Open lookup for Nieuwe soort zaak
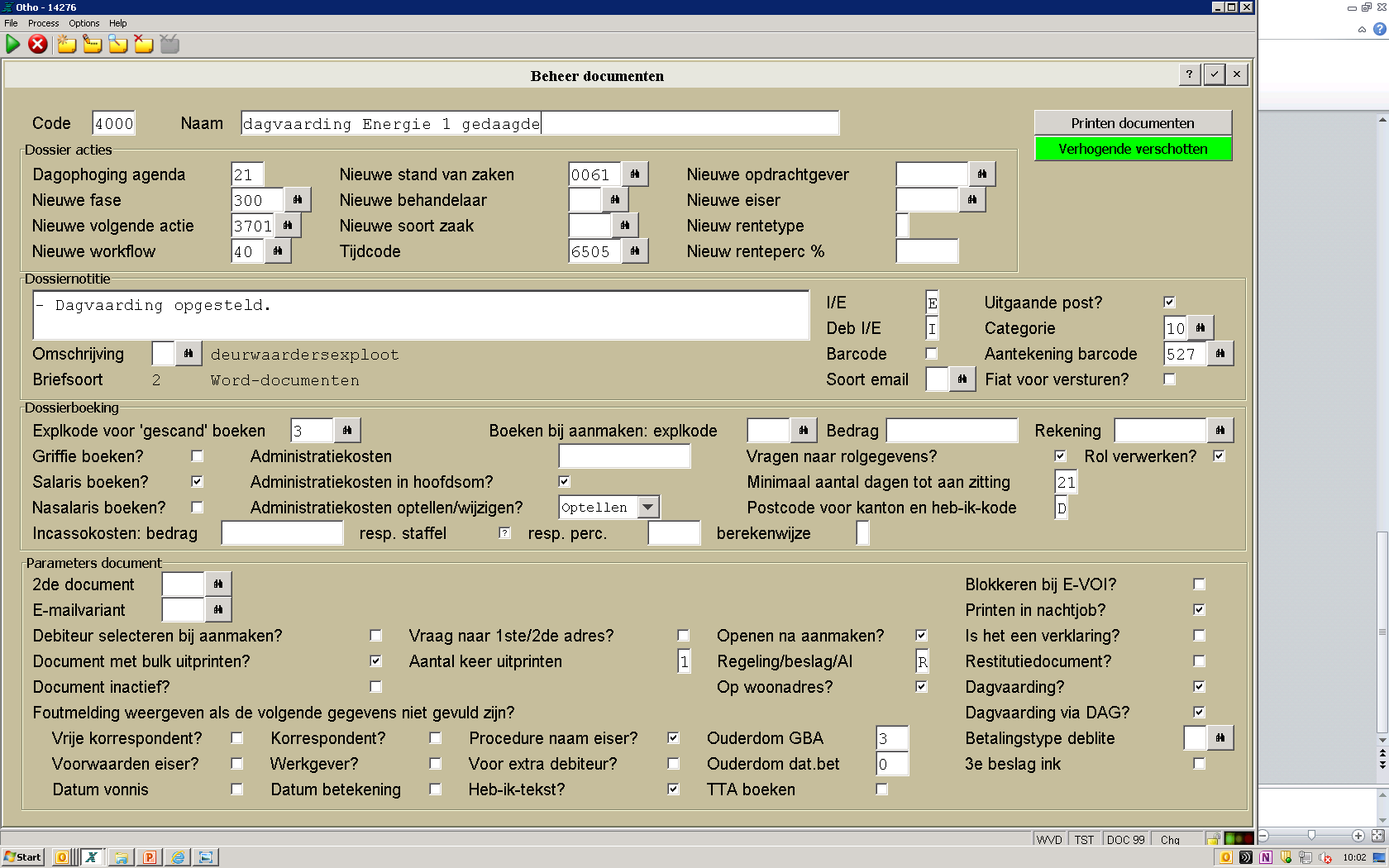 click(x=625, y=226)
